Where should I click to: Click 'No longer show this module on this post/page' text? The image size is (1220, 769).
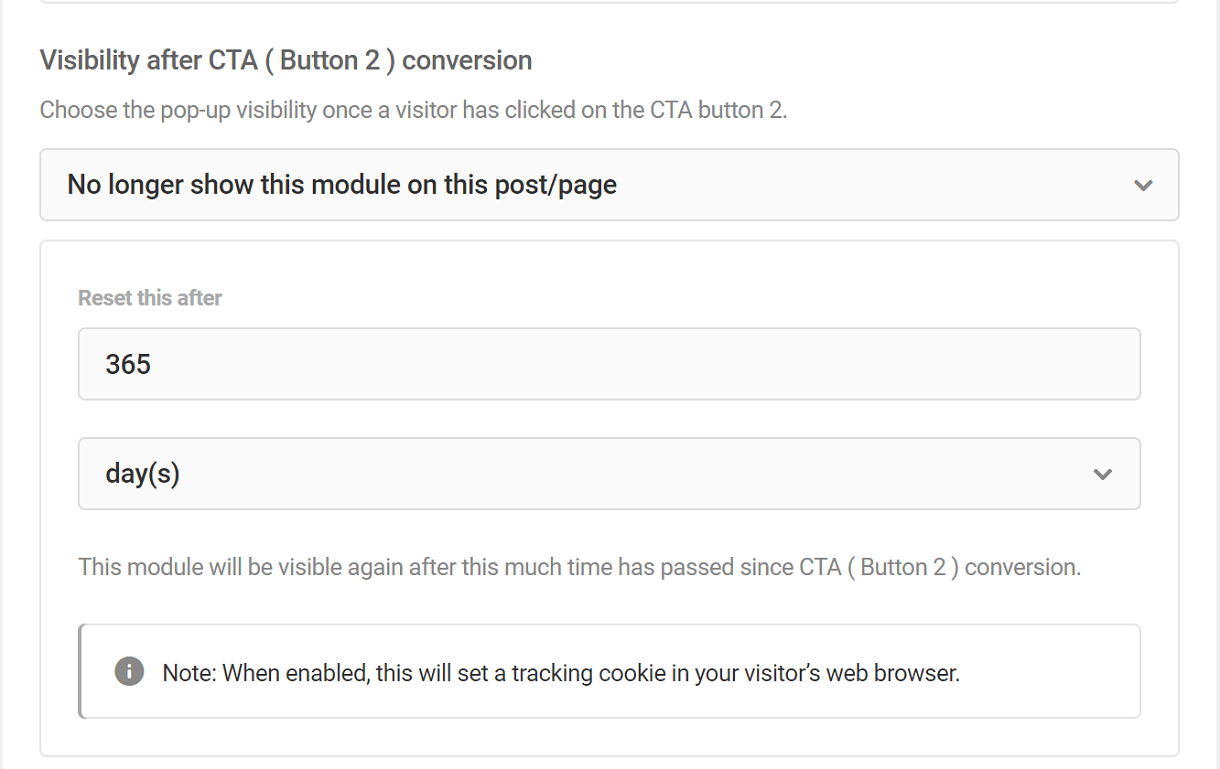tap(342, 185)
